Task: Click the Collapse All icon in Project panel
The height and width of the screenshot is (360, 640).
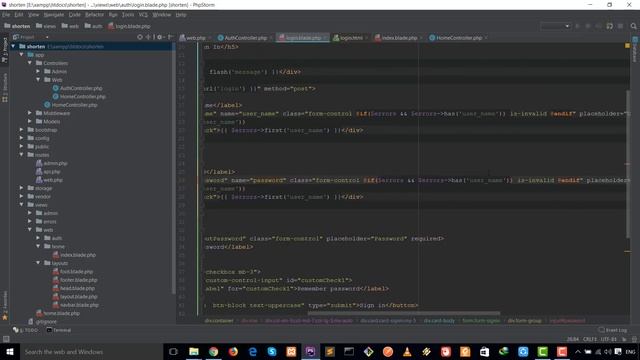Action: click(x=149, y=37)
